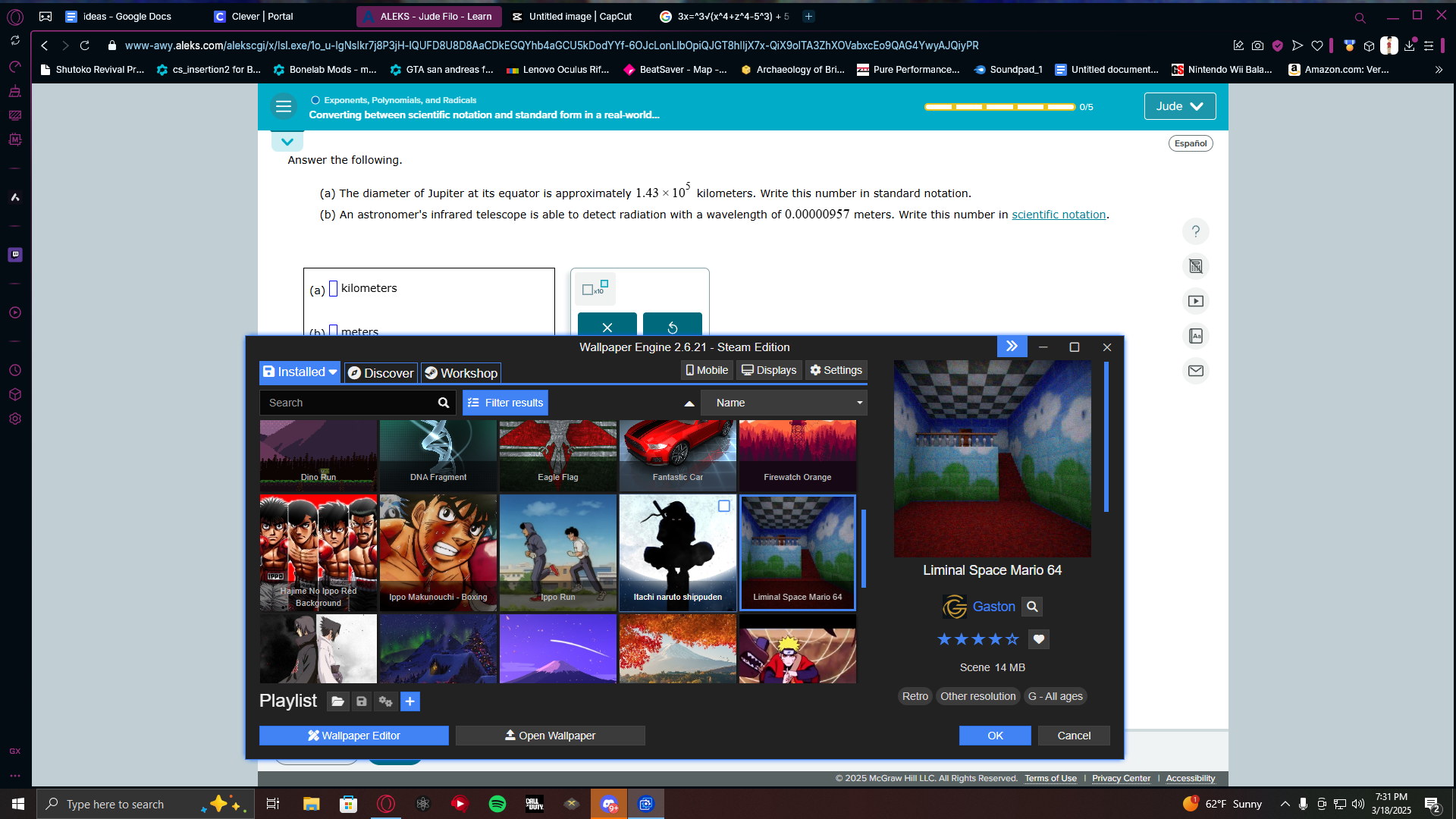Image resolution: width=1456 pixels, height=819 pixels.
Task: Switch to the Workshop tab
Action: point(461,372)
